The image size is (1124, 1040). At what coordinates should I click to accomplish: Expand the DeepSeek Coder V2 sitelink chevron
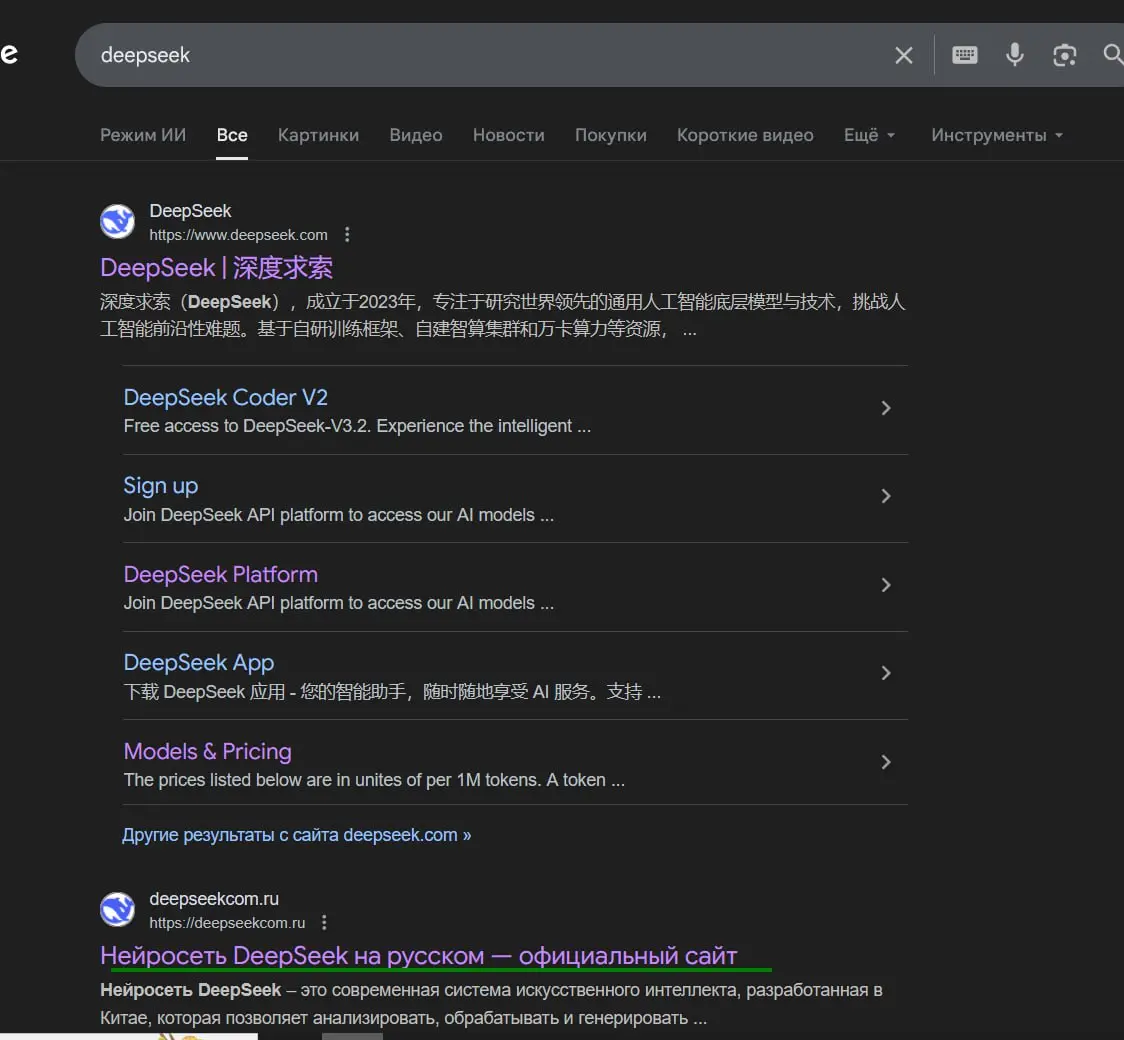(x=885, y=409)
